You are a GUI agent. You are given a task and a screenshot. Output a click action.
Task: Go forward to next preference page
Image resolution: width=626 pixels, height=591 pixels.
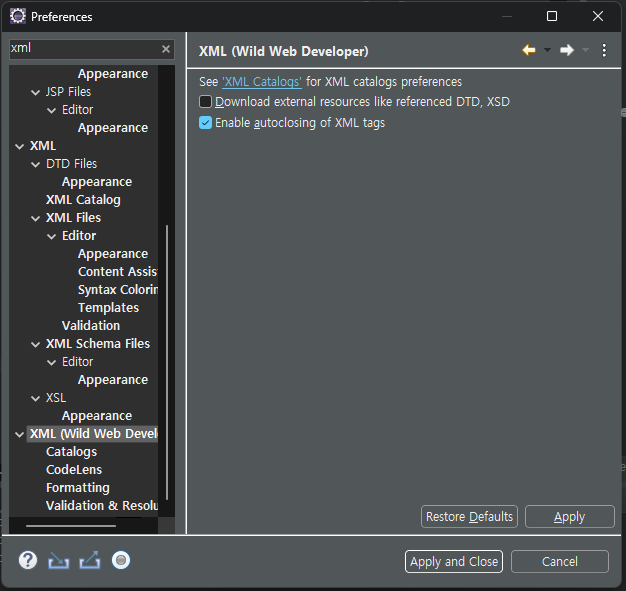(x=567, y=50)
